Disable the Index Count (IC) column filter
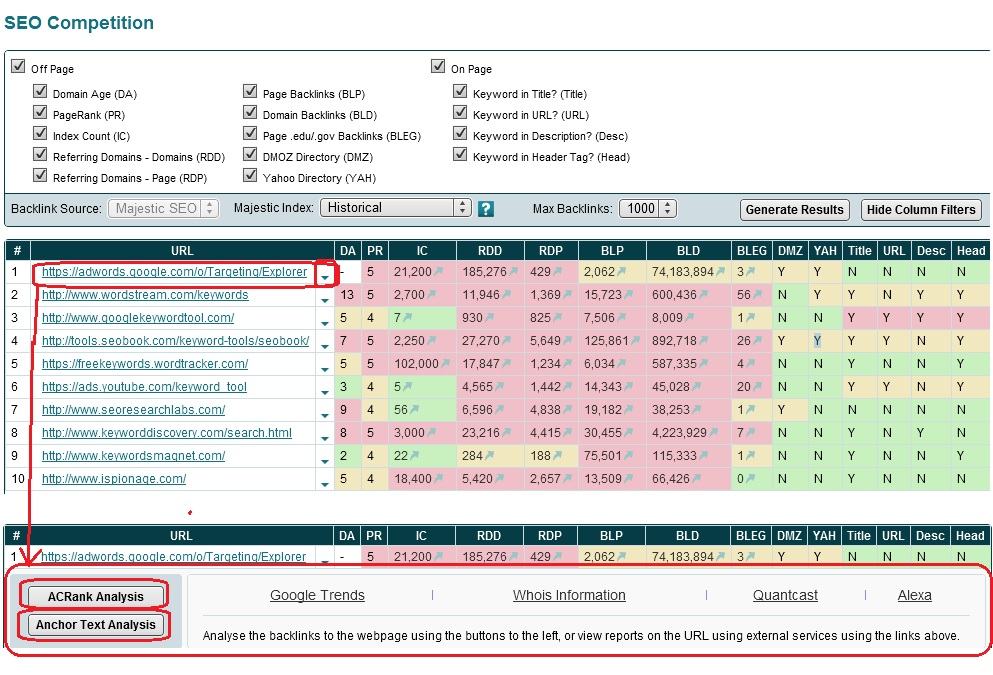This screenshot has width=993, height=675. point(40,133)
